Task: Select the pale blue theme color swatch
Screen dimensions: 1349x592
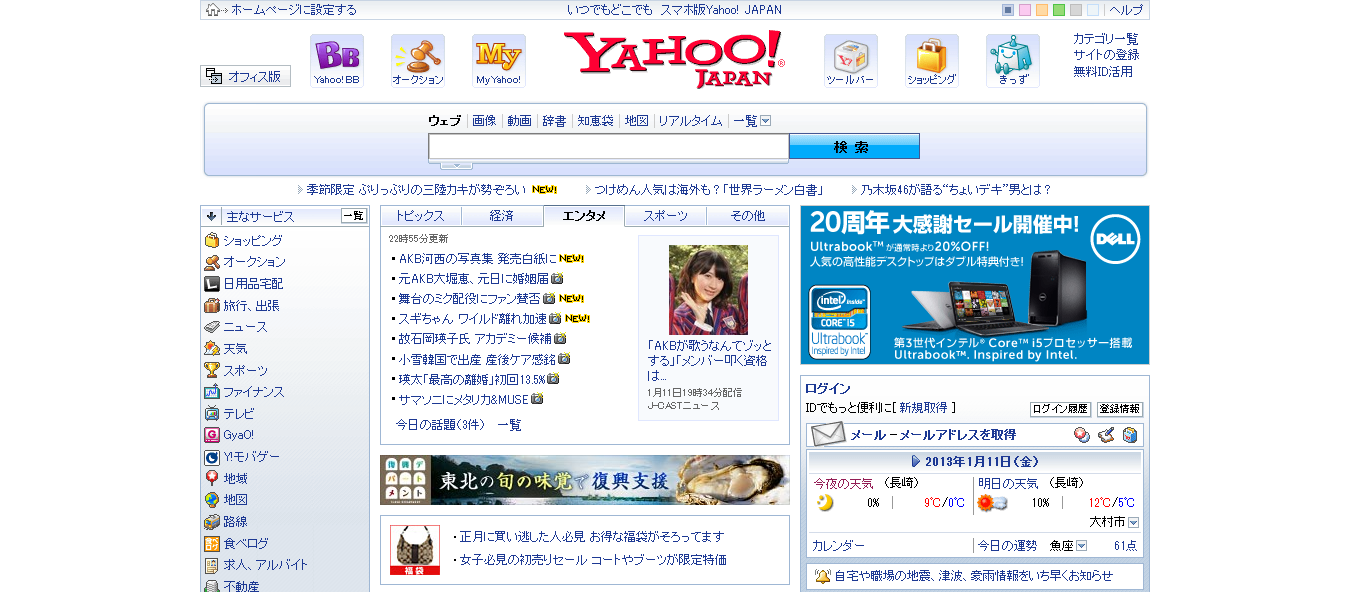Action: (1093, 10)
